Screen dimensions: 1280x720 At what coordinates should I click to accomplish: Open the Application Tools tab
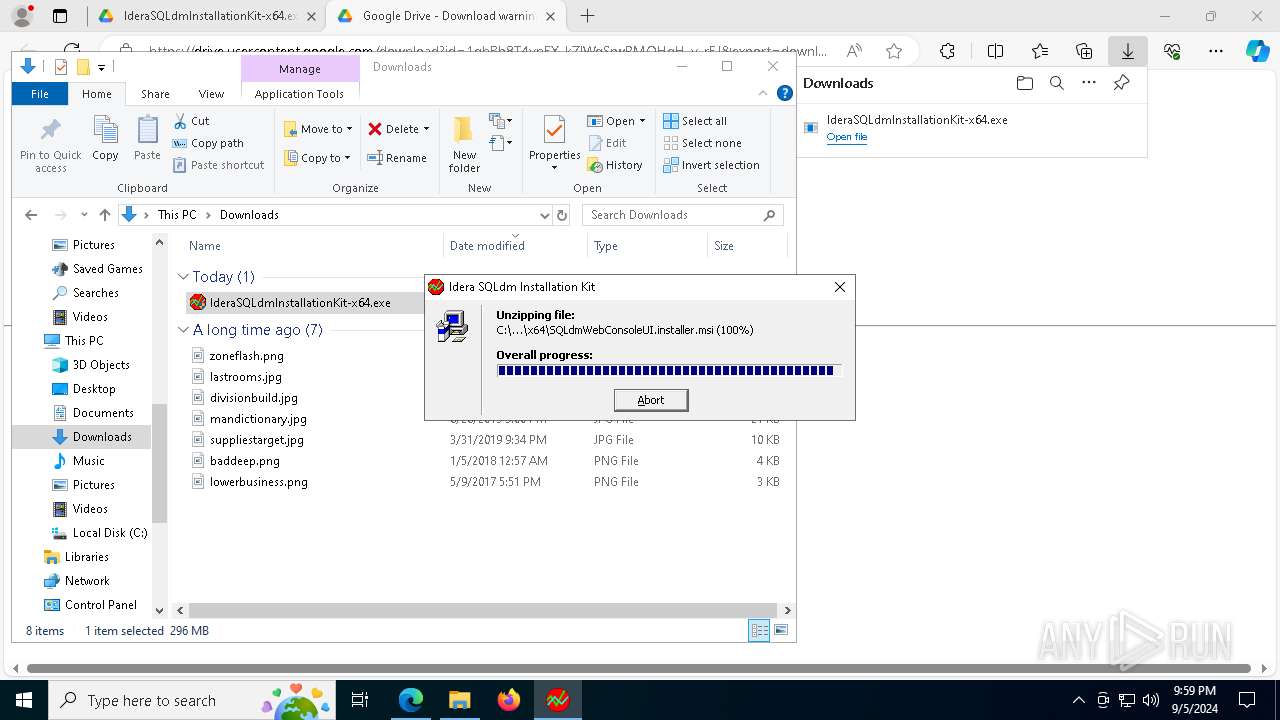point(299,94)
